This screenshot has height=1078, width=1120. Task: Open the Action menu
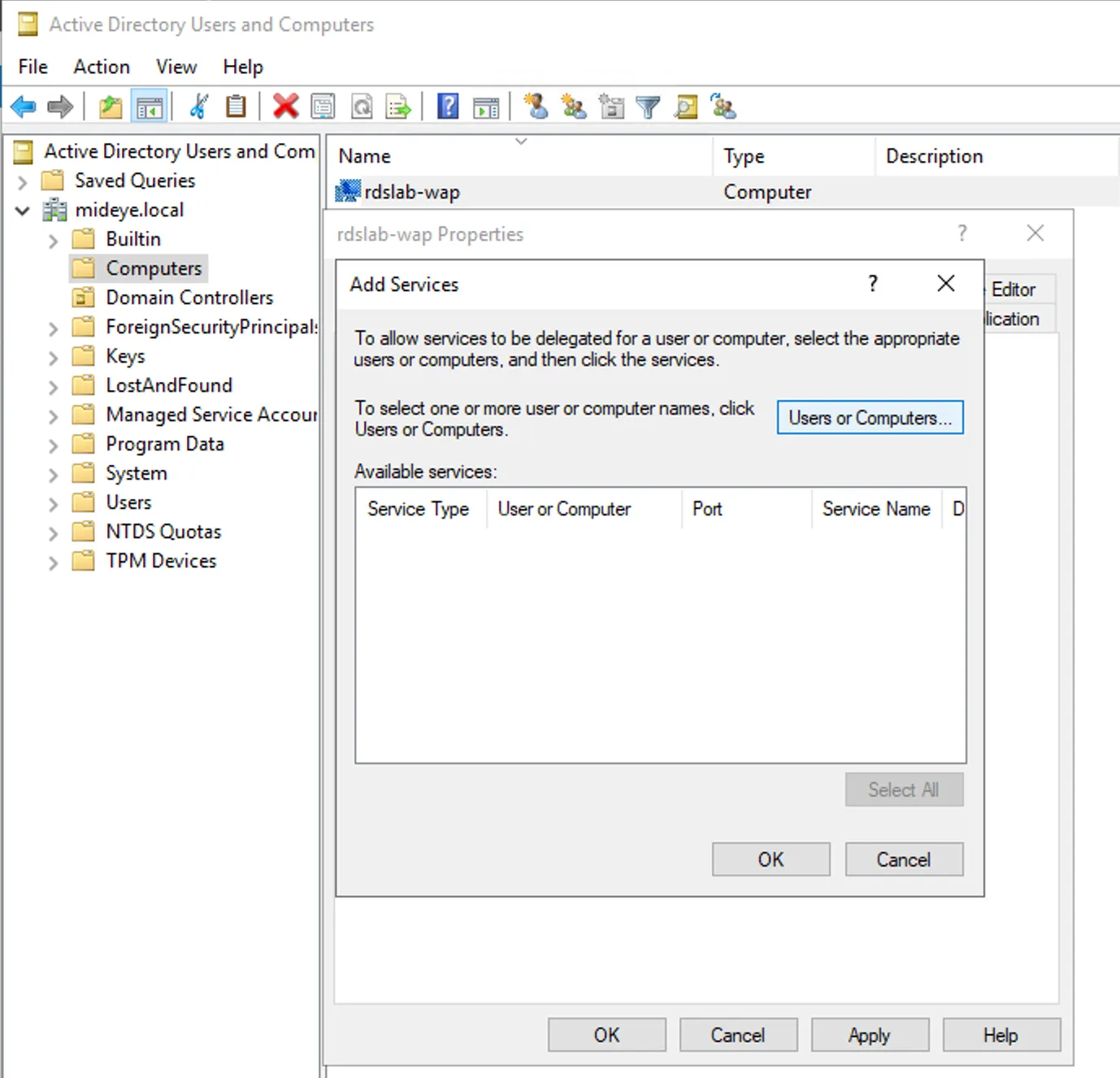[101, 66]
